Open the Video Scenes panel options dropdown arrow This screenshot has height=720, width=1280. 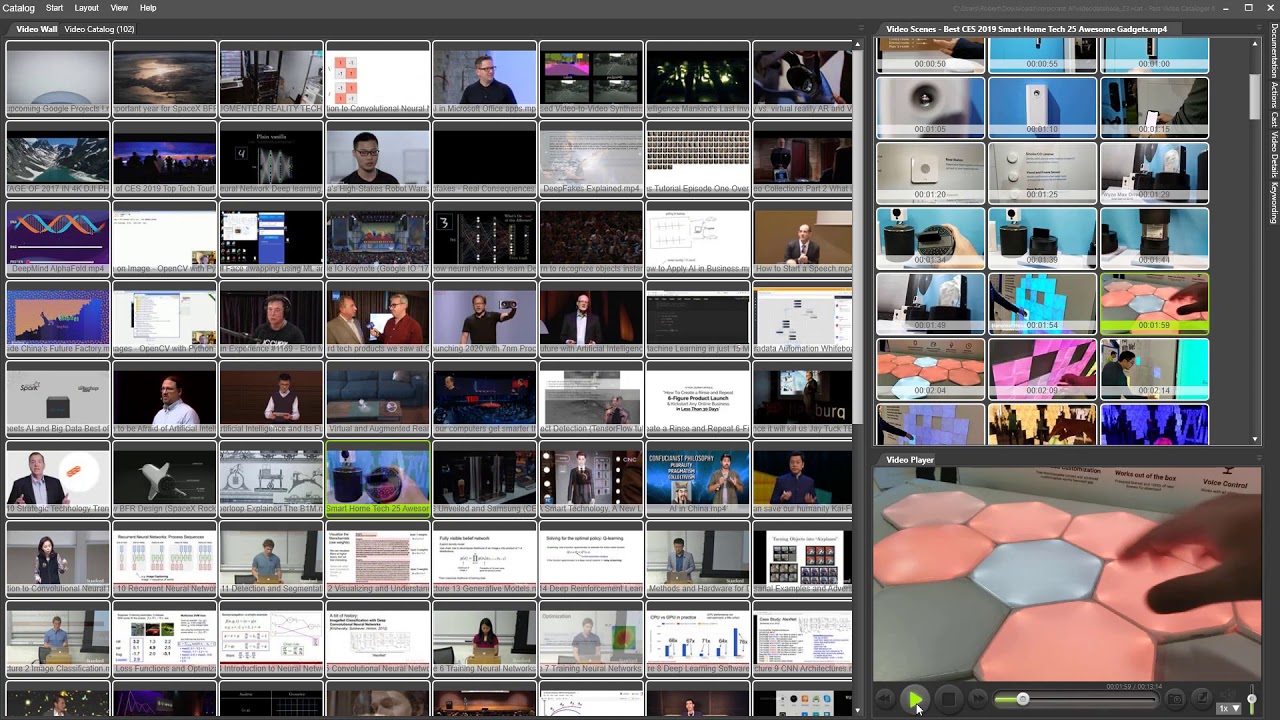1257,29
